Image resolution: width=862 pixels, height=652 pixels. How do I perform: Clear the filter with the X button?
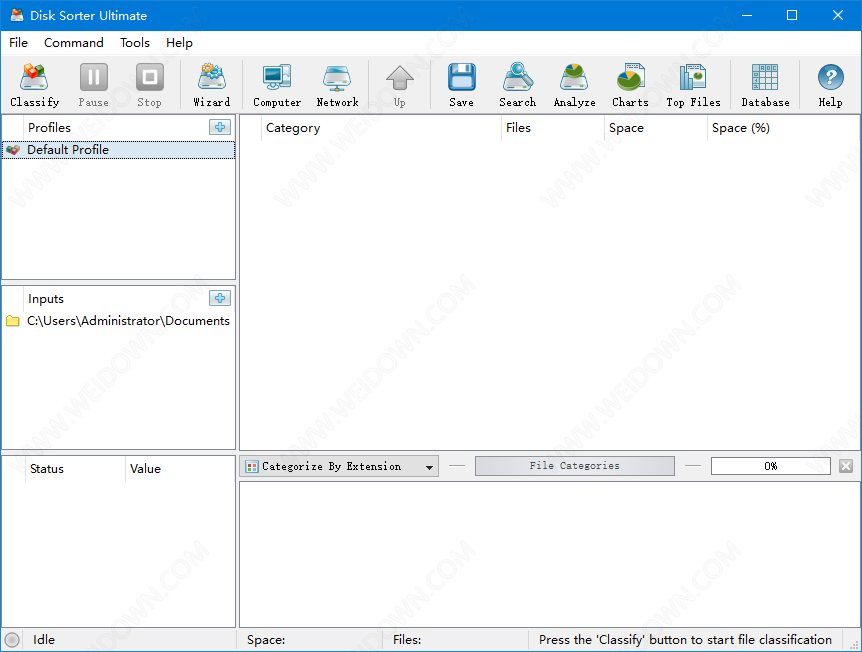pos(846,466)
